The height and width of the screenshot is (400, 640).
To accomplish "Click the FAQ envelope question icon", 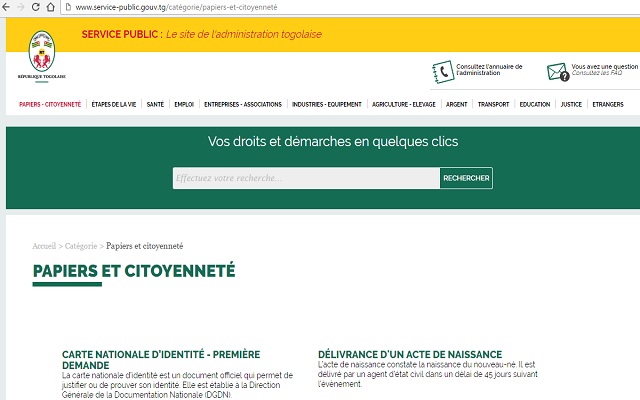I will point(557,72).
